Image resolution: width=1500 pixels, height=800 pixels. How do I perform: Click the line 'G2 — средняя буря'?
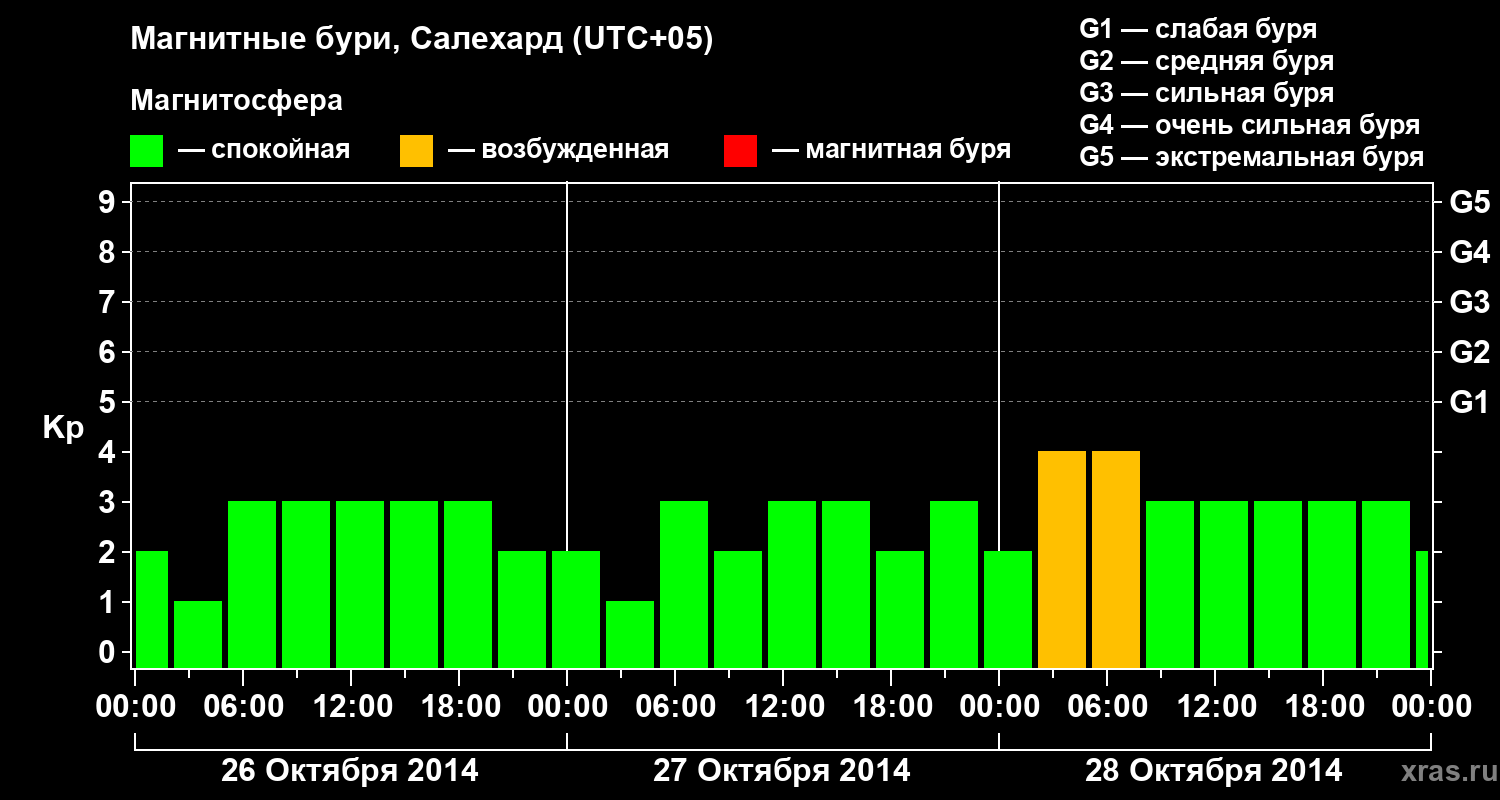[1206, 61]
